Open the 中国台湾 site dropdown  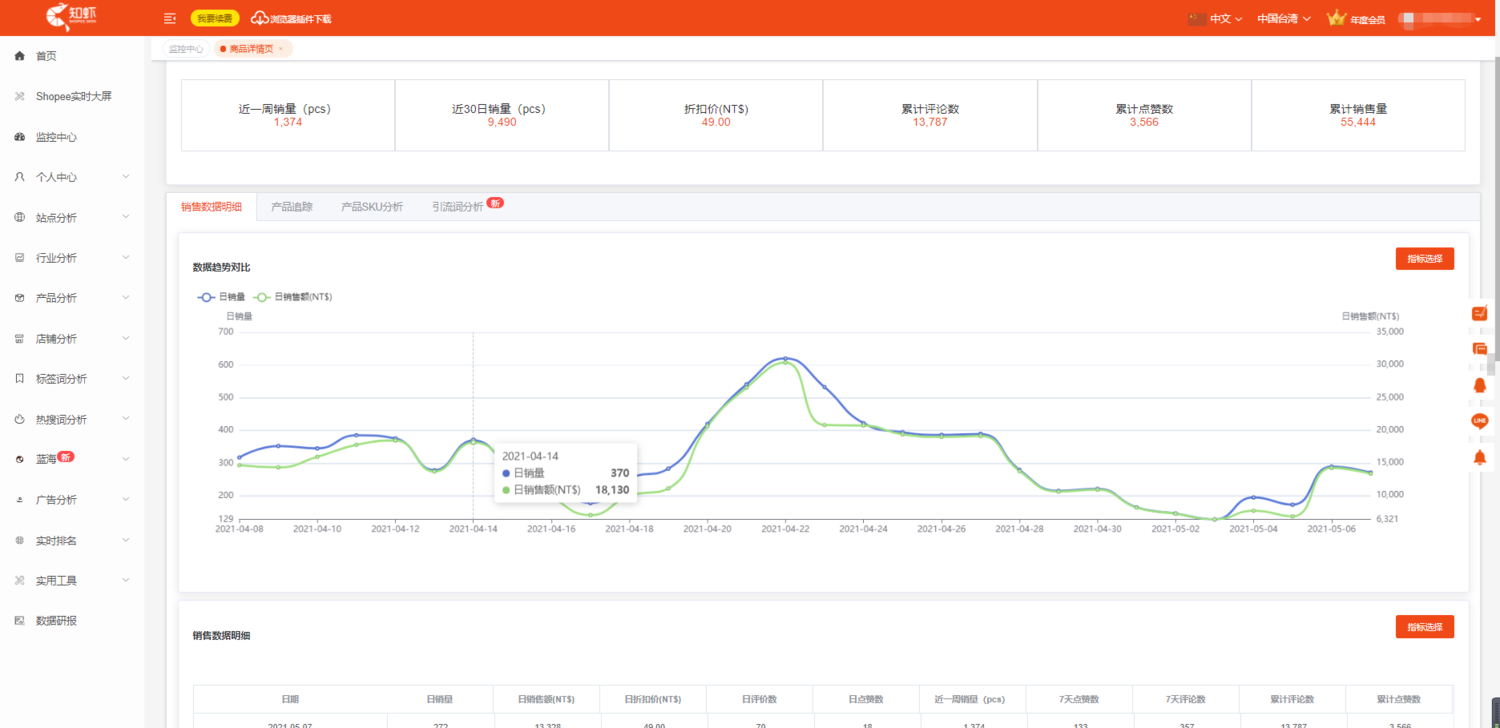(x=1283, y=19)
